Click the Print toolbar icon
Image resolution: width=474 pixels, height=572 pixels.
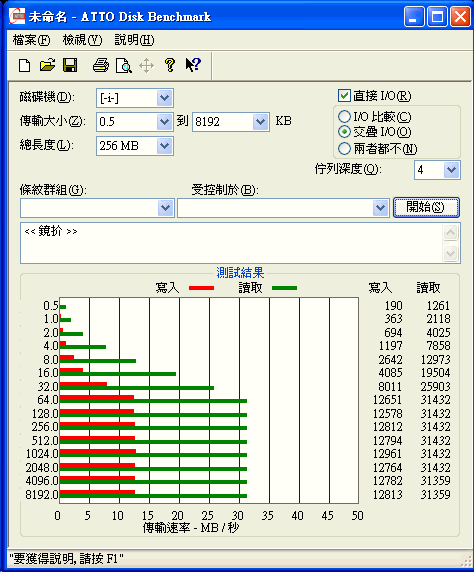[101, 66]
